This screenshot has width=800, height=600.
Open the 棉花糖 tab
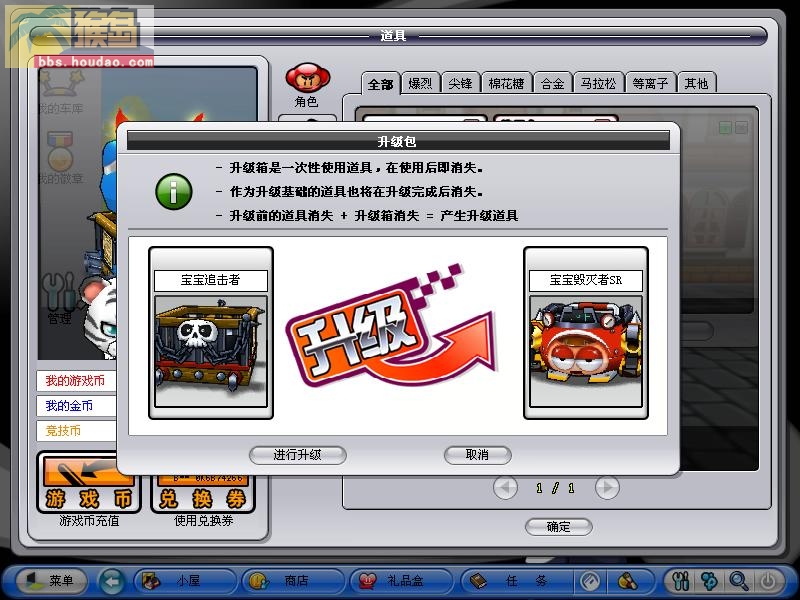coord(506,83)
